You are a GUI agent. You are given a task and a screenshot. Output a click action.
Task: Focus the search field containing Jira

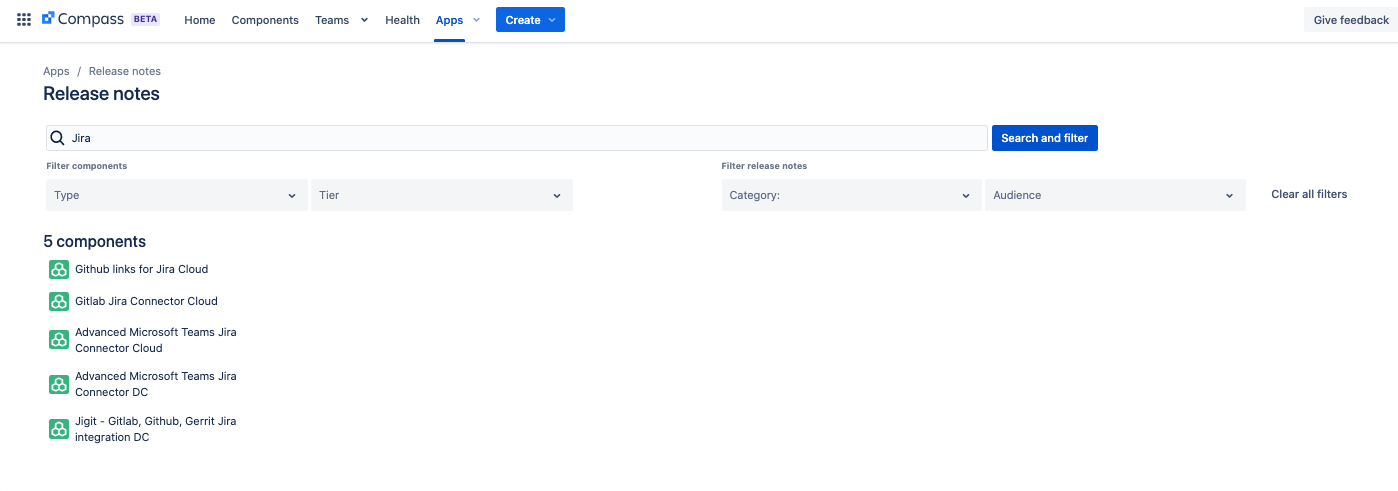pyautogui.click(x=520, y=138)
